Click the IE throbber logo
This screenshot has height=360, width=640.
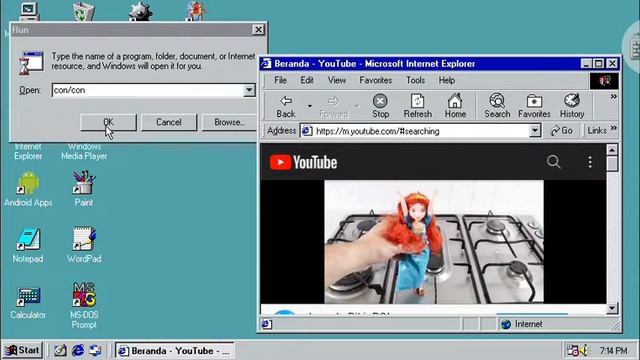(604, 81)
